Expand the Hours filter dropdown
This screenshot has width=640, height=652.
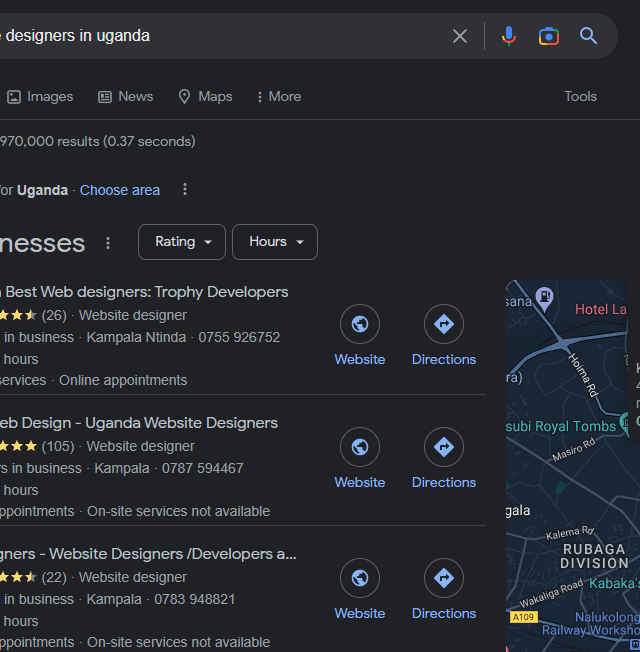[275, 242]
